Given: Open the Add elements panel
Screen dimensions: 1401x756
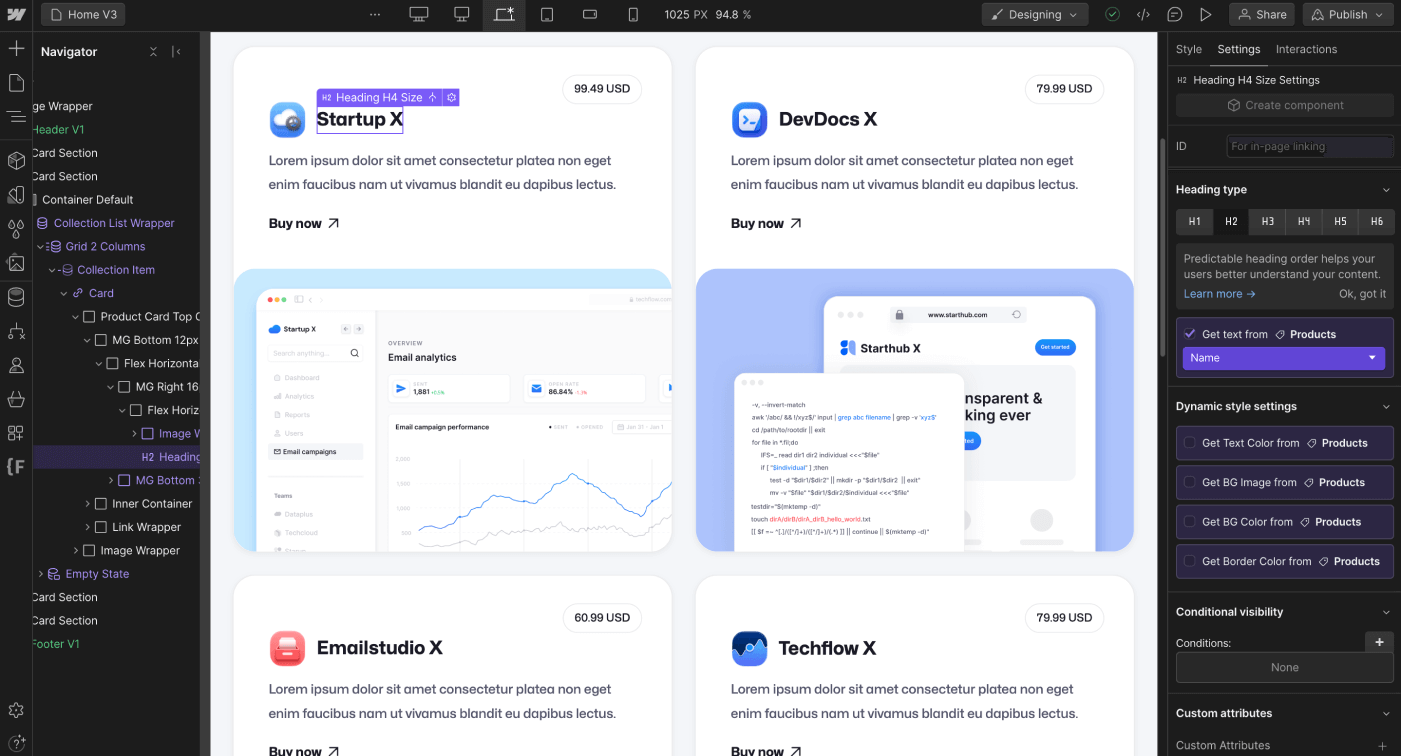Looking at the screenshot, I should coord(16,48).
